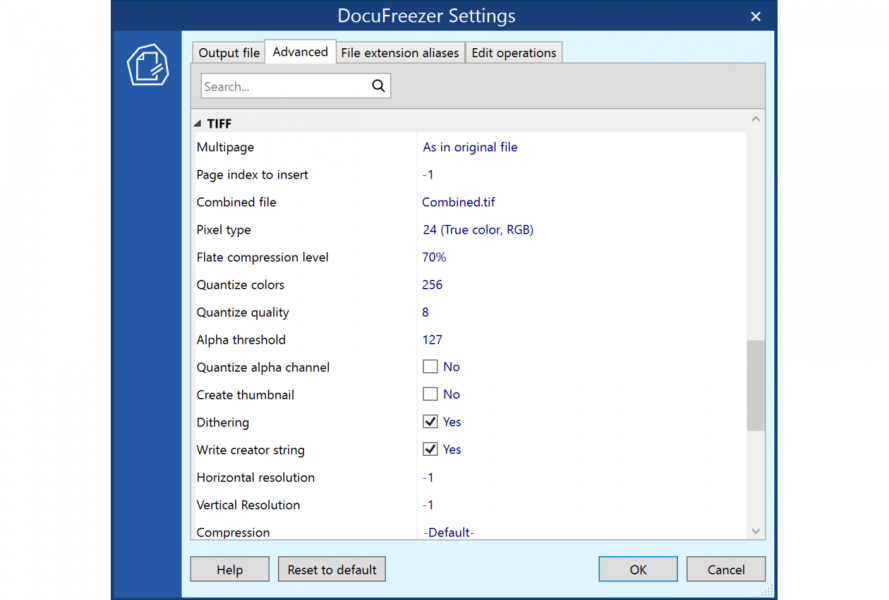Edit the Combined.tif file name value
This screenshot has height=600, width=889.
(458, 201)
